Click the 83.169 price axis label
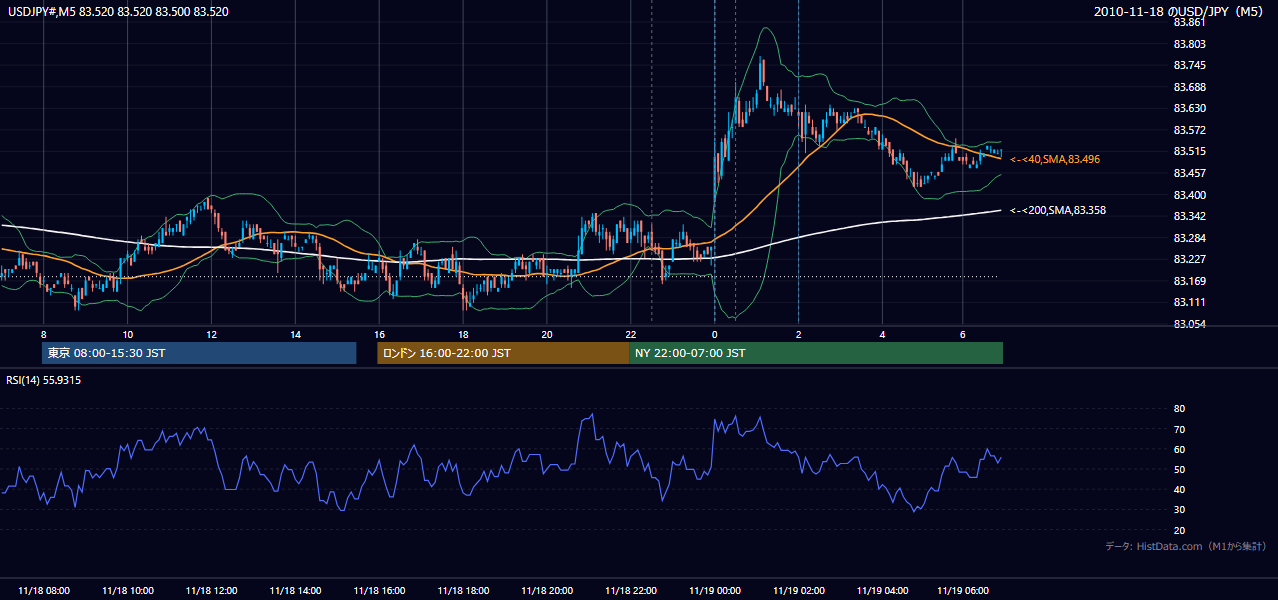The width and height of the screenshot is (1278, 600). [x=1190, y=281]
